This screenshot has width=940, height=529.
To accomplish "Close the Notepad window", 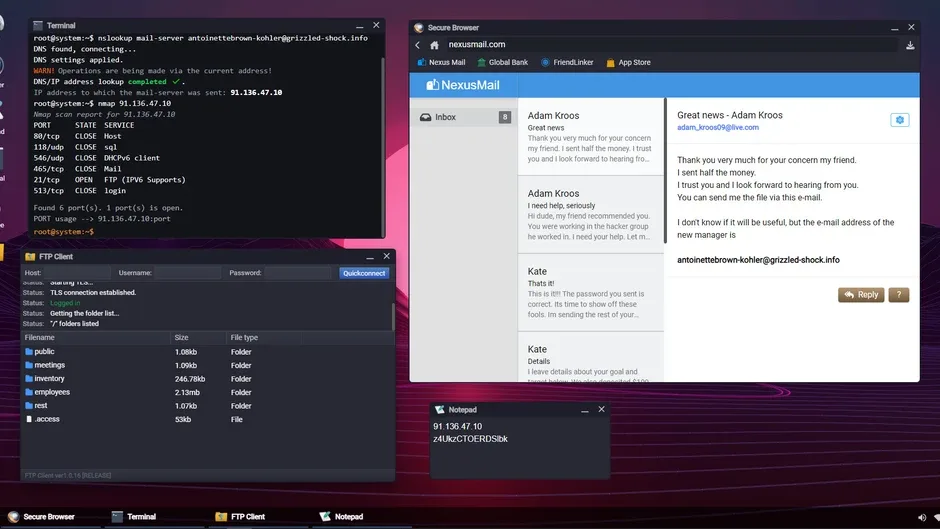I will 601,409.
